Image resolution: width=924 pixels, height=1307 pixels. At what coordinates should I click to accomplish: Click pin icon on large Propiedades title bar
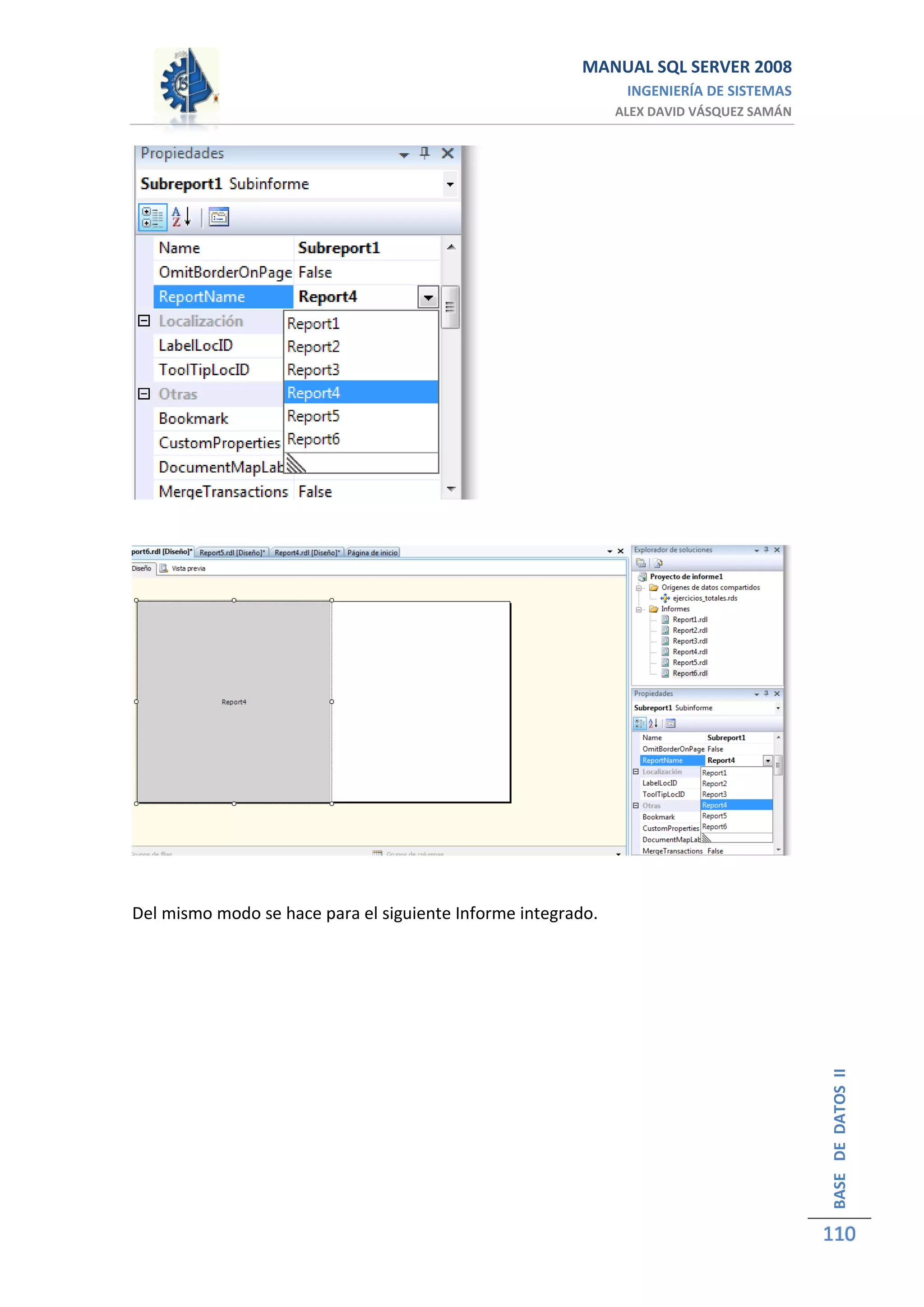(x=425, y=153)
